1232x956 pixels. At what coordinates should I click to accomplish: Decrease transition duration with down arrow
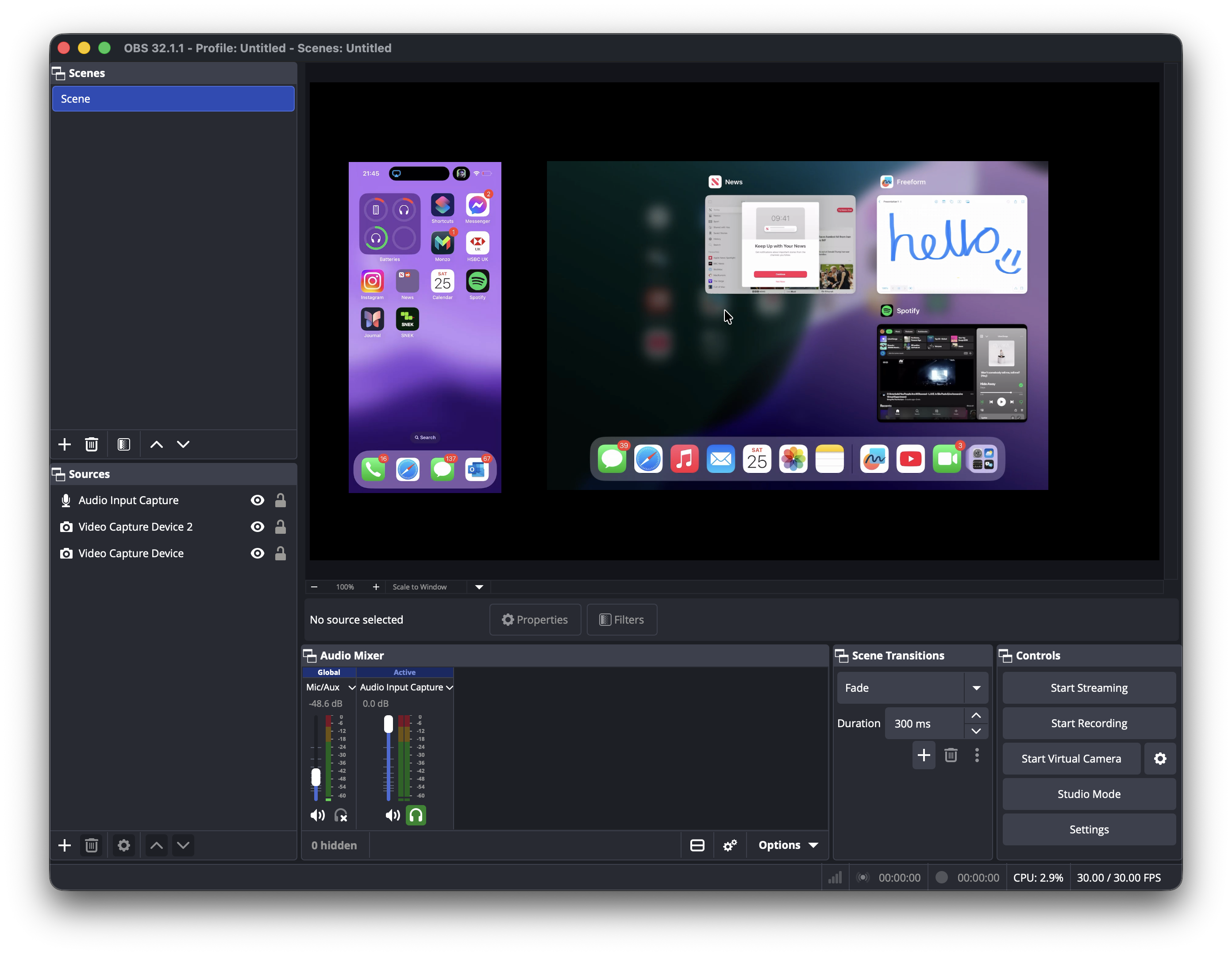(976, 731)
